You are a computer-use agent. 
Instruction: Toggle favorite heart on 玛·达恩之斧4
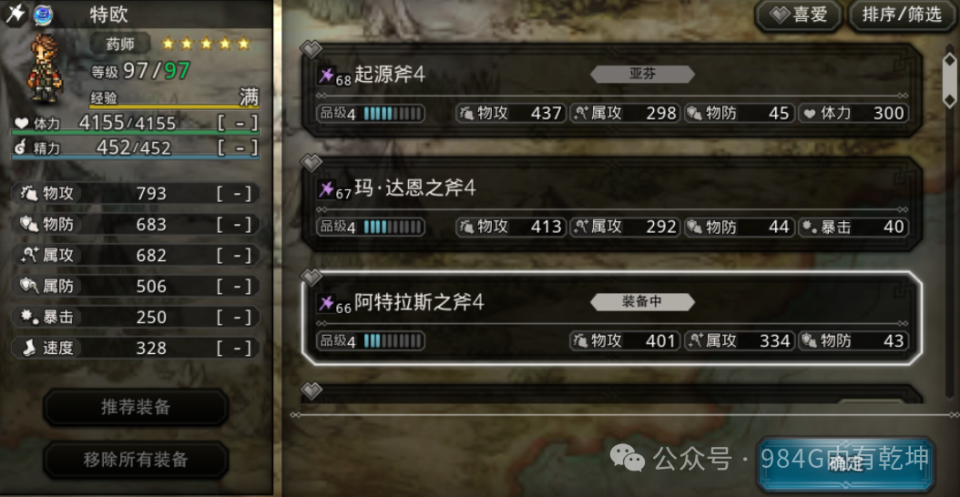(x=311, y=162)
